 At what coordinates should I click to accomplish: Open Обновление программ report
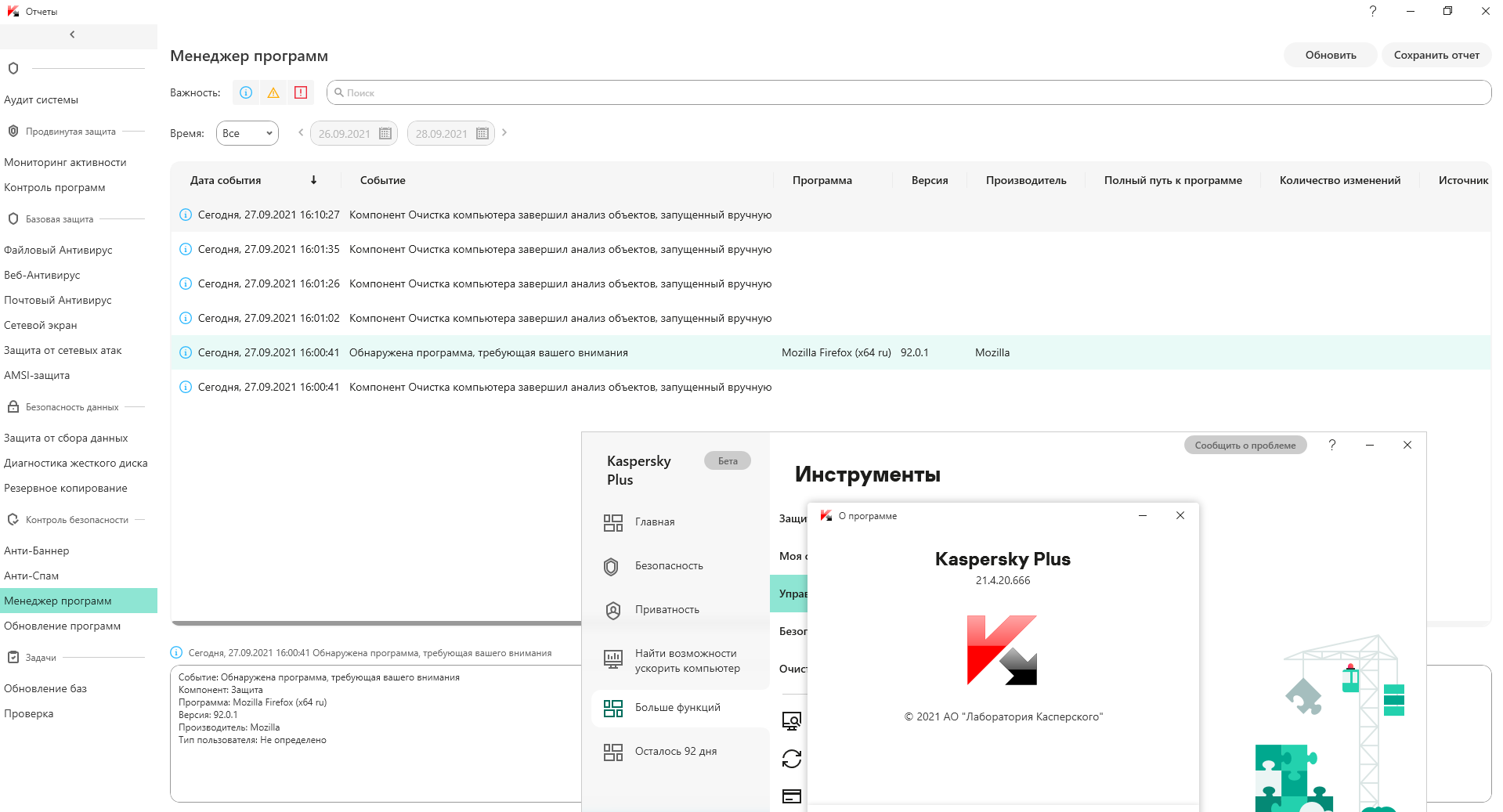[x=63, y=626]
